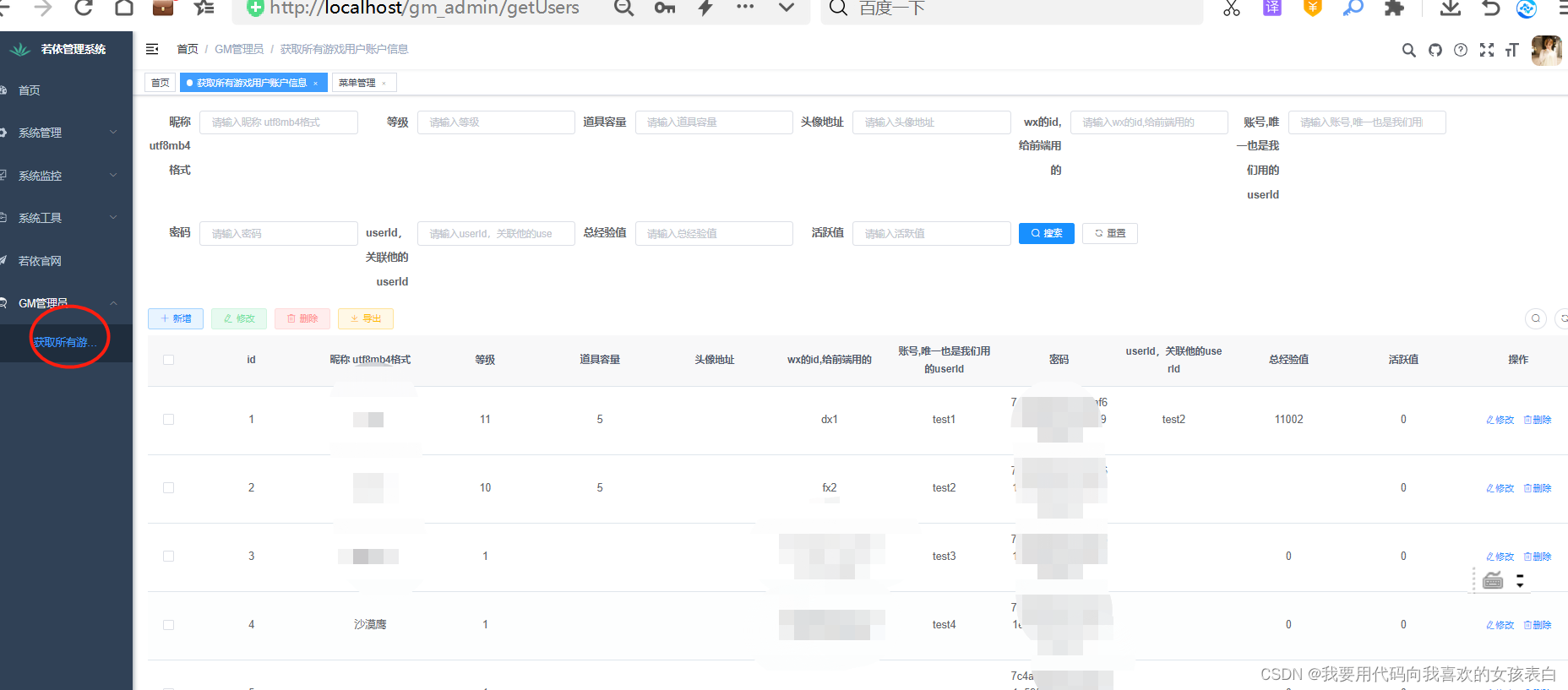
Task: Click 修改 for the test1 row
Action: pos(1500,420)
